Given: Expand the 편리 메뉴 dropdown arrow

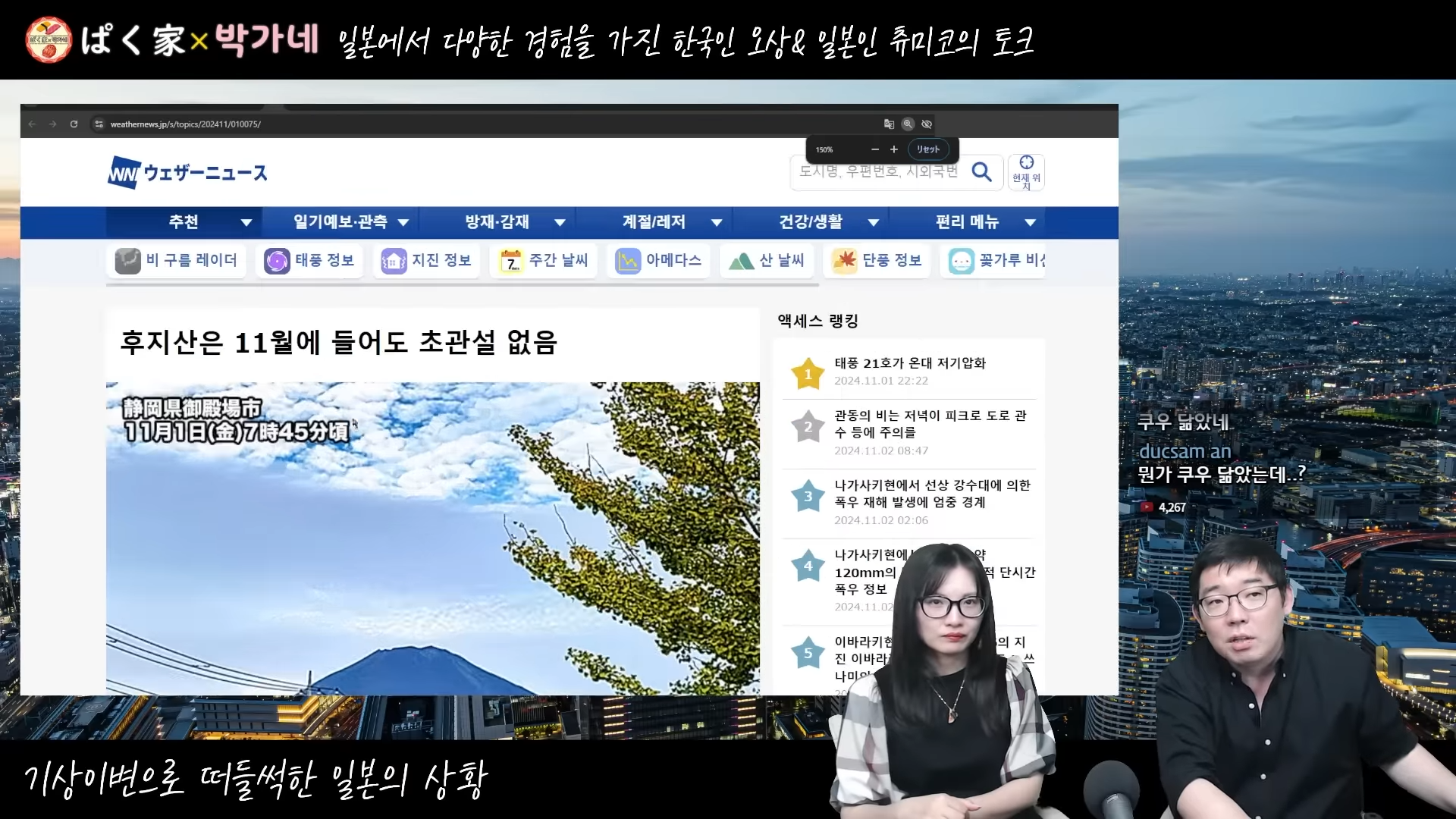Looking at the screenshot, I should tap(1031, 223).
